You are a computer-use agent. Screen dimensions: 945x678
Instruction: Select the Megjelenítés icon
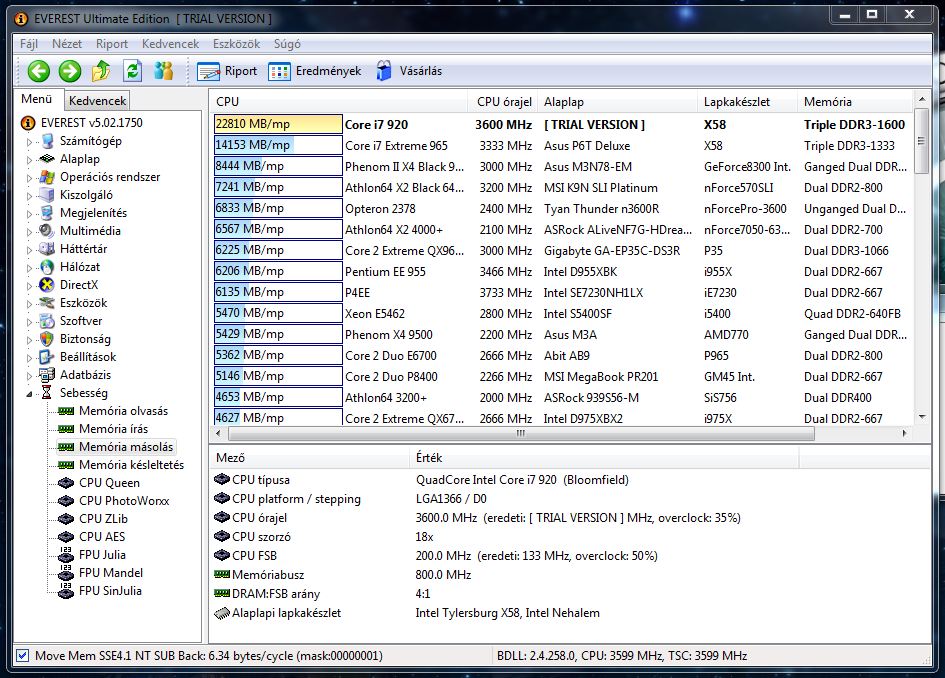tap(47, 213)
